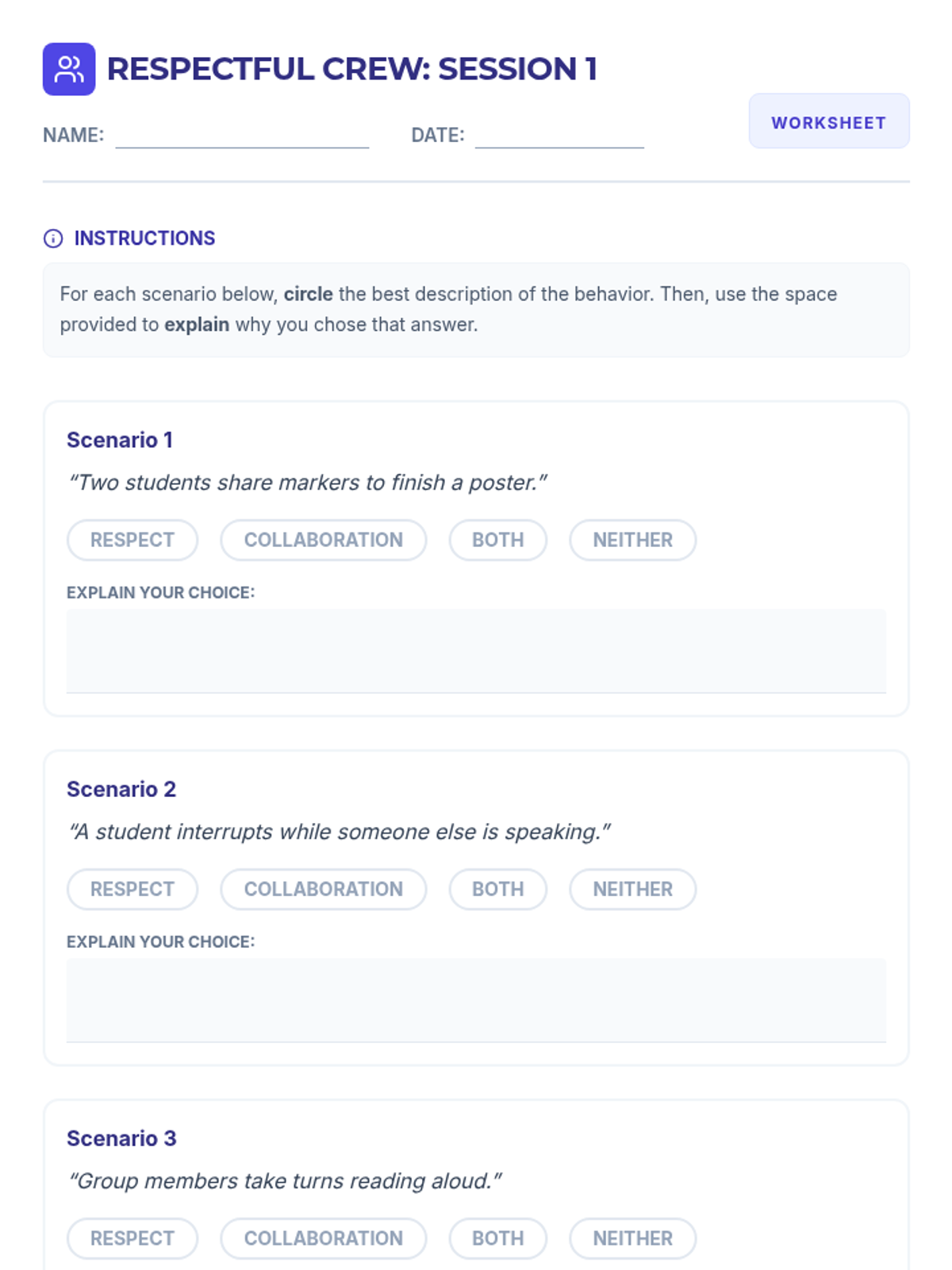
Task: Click Scenario 2 explanation text box
Action: [x=476, y=1000]
